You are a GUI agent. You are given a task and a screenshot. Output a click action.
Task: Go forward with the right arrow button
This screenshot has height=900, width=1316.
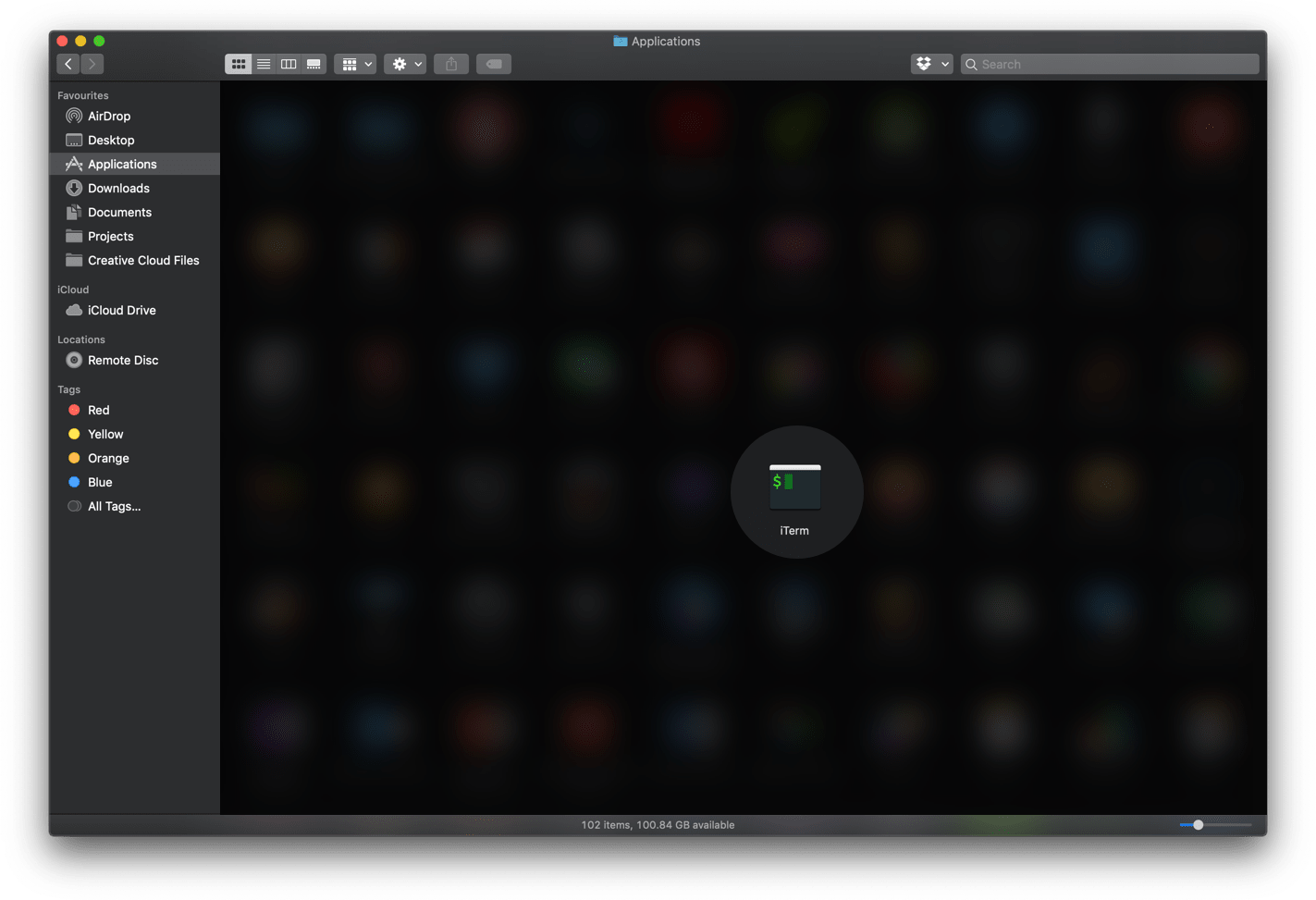(x=92, y=64)
